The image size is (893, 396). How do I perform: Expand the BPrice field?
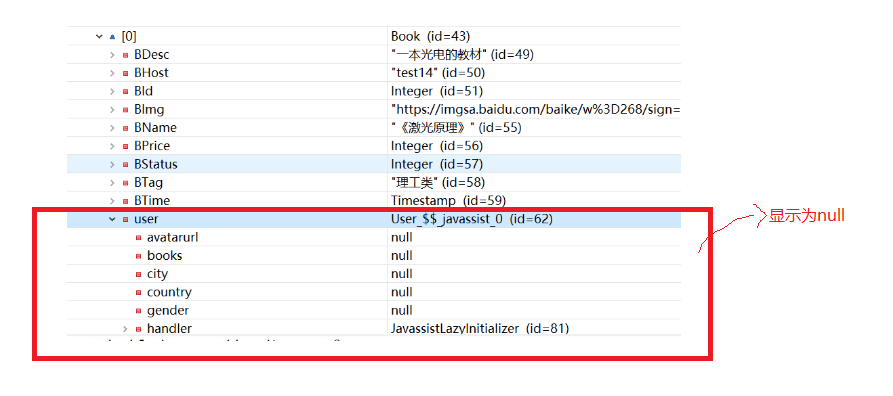tap(112, 146)
